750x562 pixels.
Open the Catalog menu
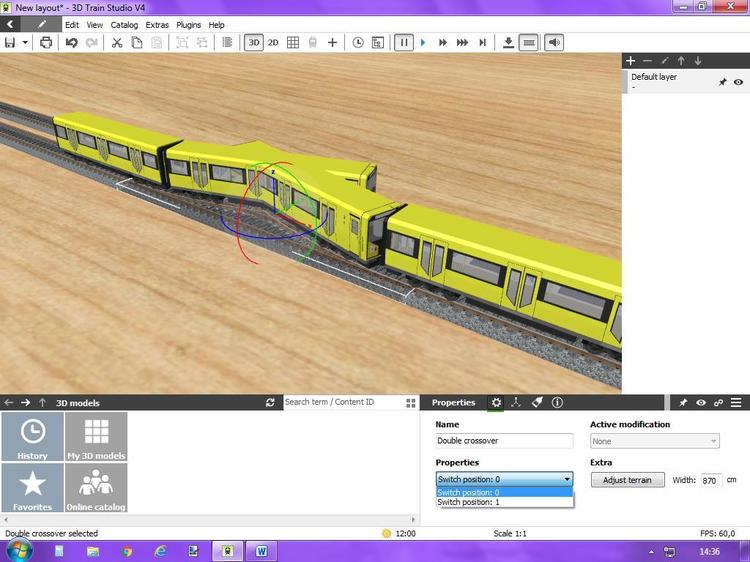coord(124,25)
